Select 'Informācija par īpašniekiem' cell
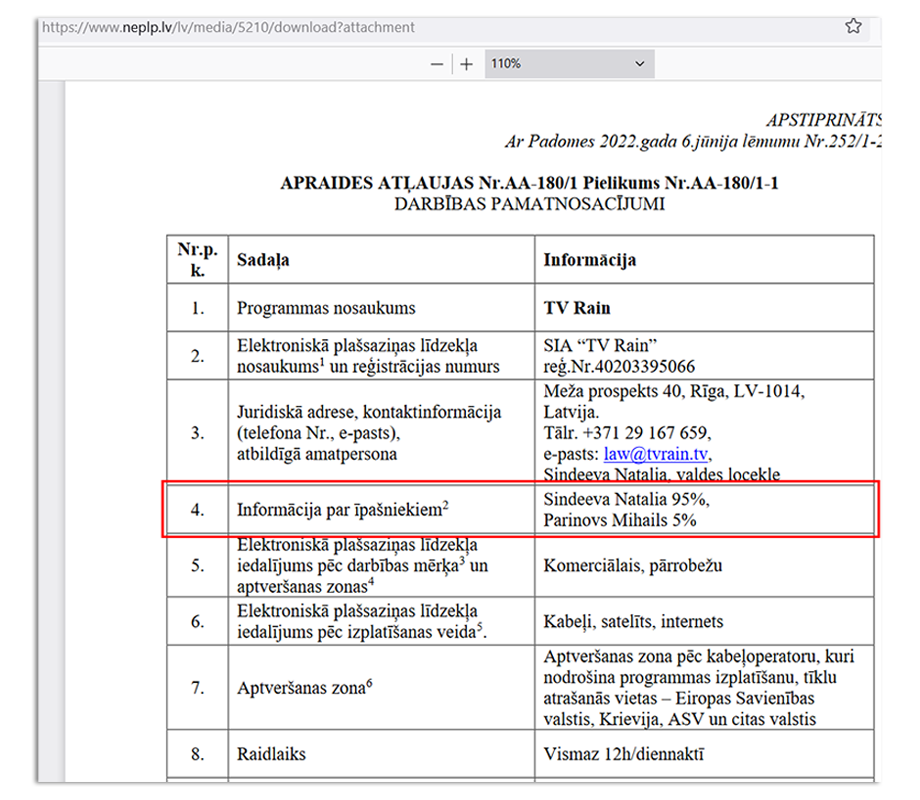Screen dimensions: 920x800 tap(381, 509)
